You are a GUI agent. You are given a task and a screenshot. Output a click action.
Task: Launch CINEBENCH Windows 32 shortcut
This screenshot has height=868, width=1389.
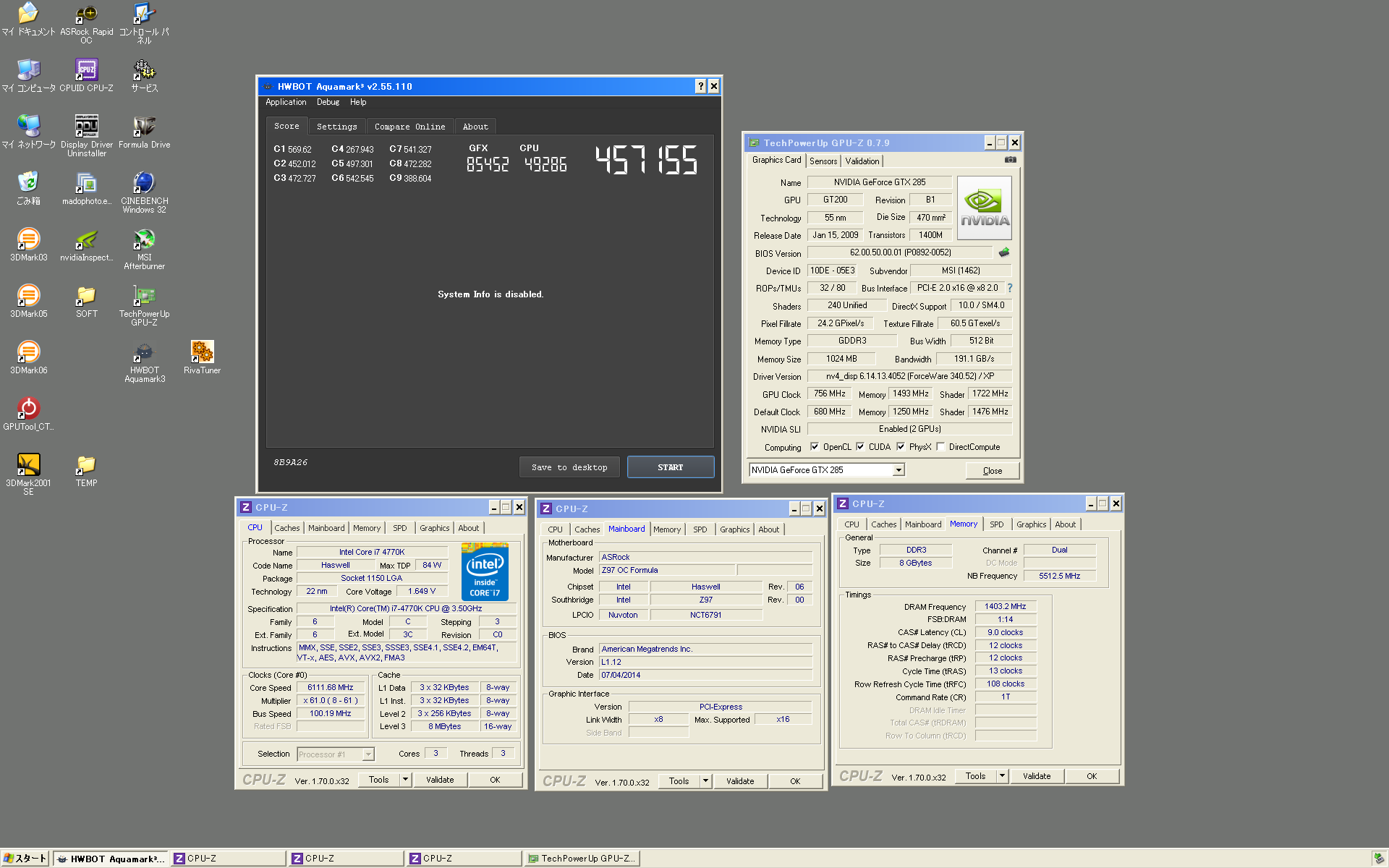[x=144, y=192]
